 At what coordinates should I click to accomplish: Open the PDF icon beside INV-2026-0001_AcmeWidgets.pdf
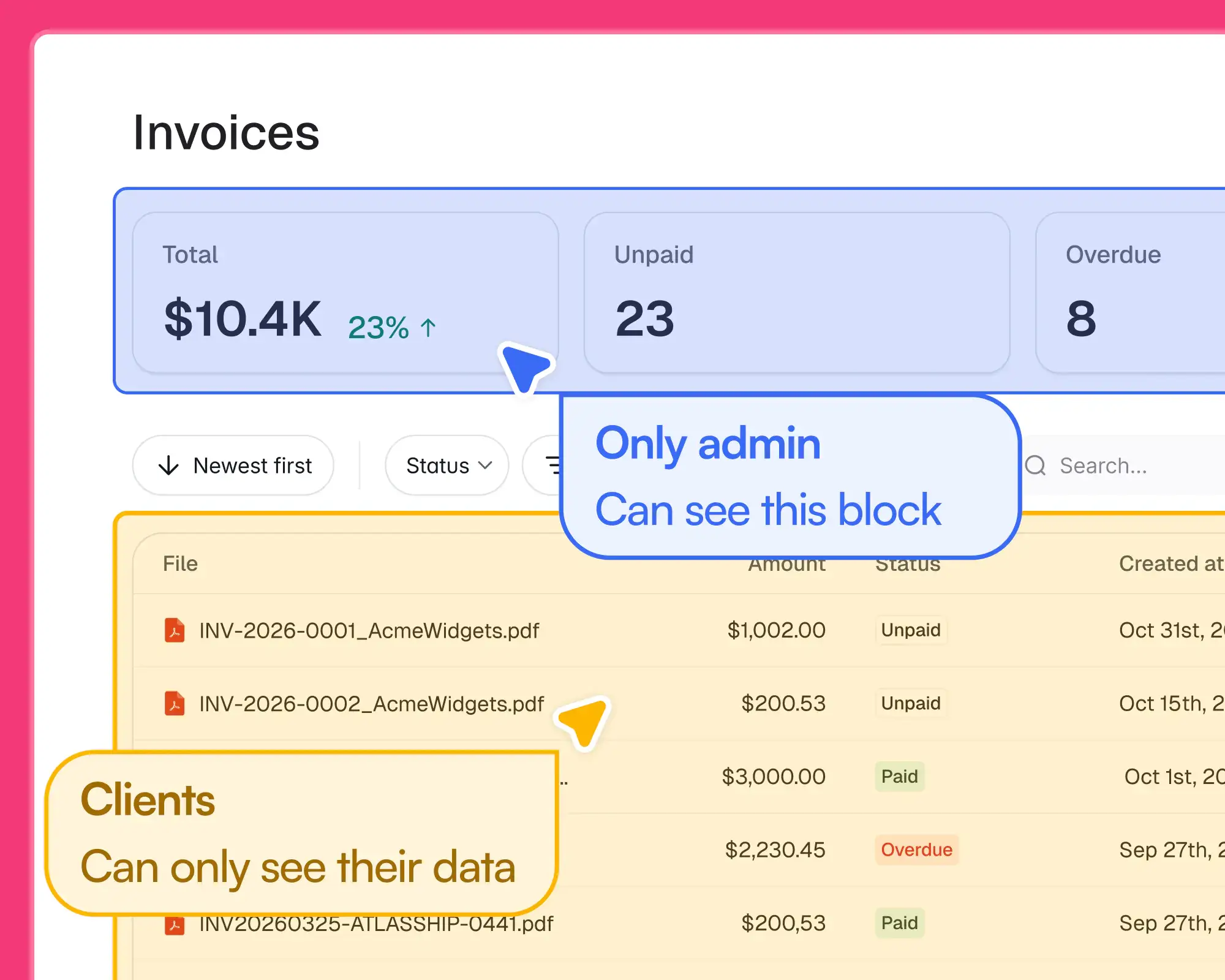click(175, 631)
